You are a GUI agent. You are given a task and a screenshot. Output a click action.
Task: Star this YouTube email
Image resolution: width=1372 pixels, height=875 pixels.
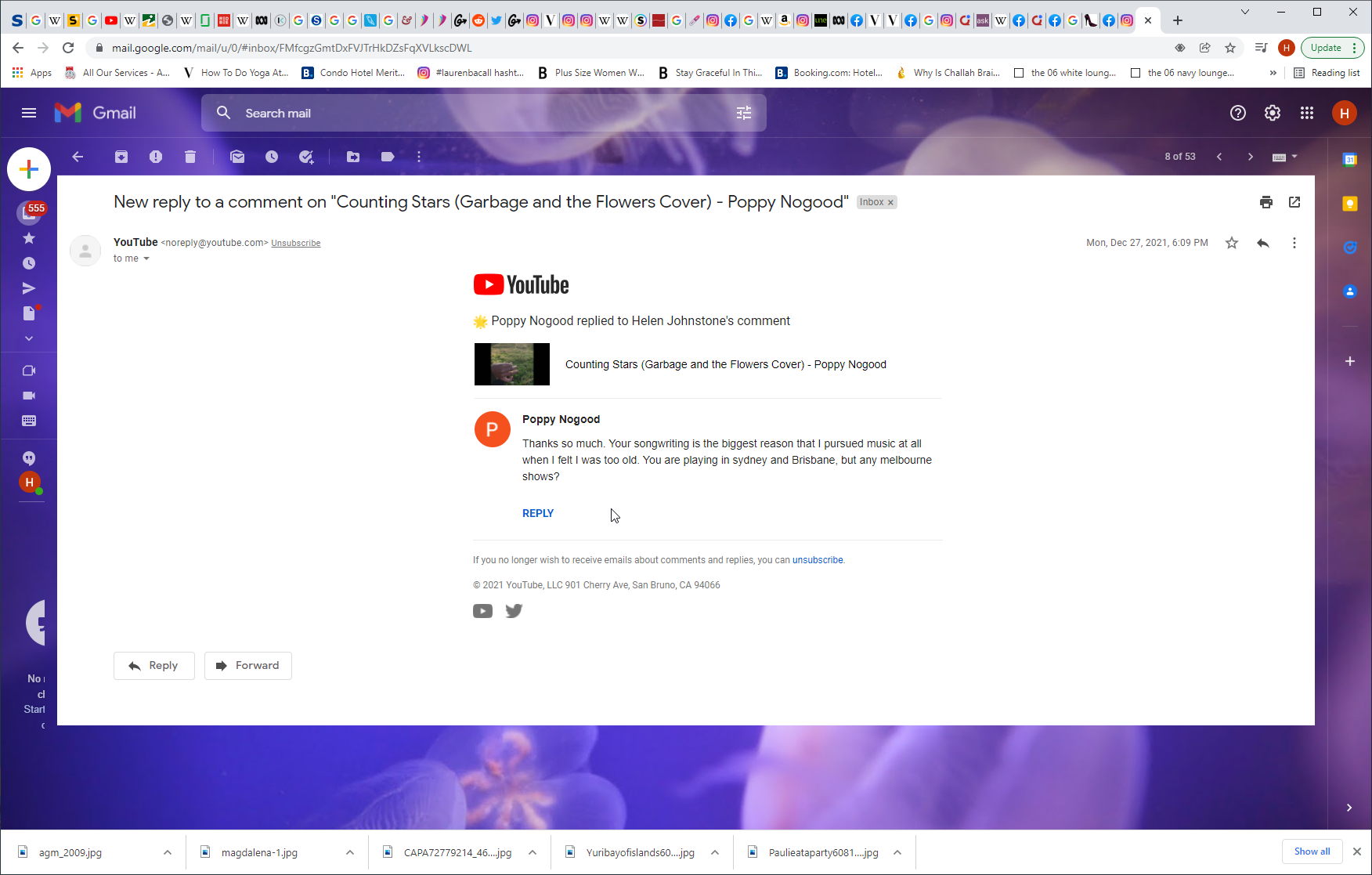coord(1232,243)
